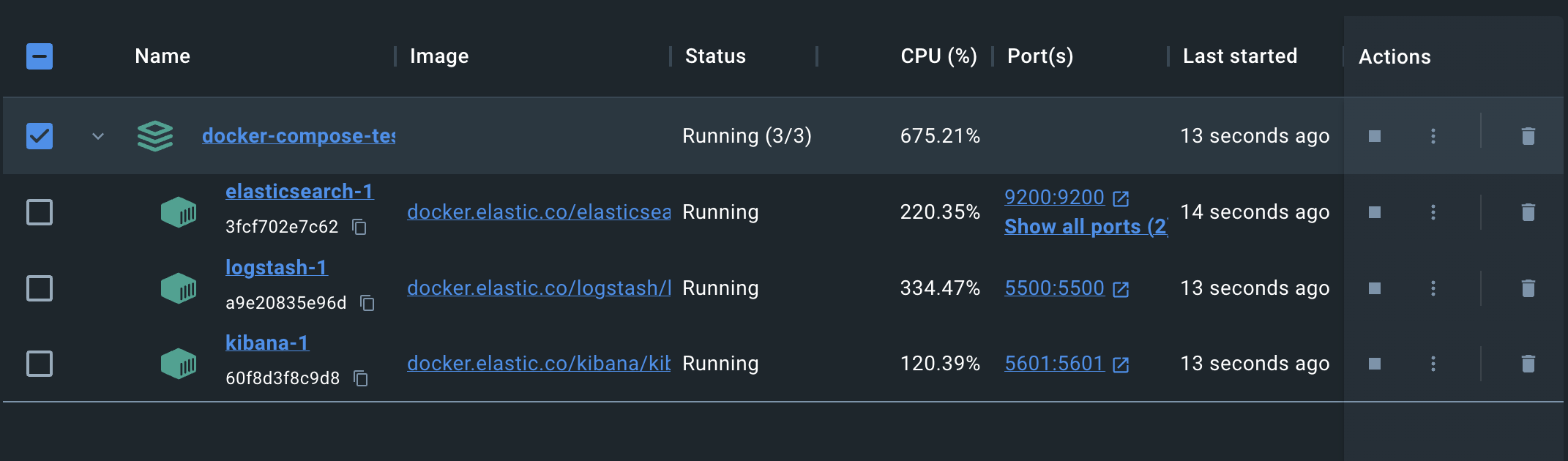Collapse the docker-compose stack group
Image resolution: width=1568 pixels, height=461 pixels.
coord(98,136)
